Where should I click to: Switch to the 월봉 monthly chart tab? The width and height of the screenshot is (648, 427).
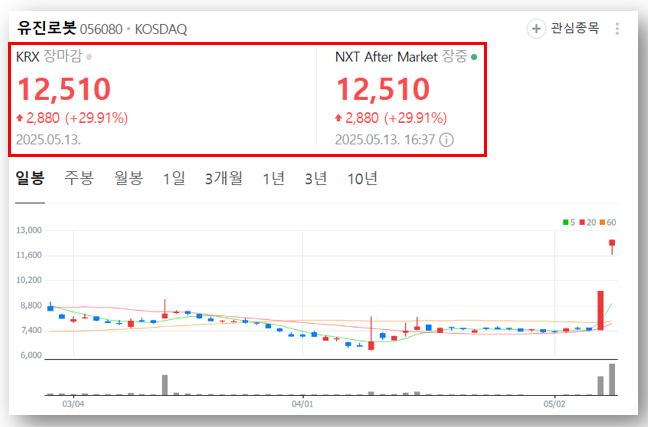pos(129,178)
